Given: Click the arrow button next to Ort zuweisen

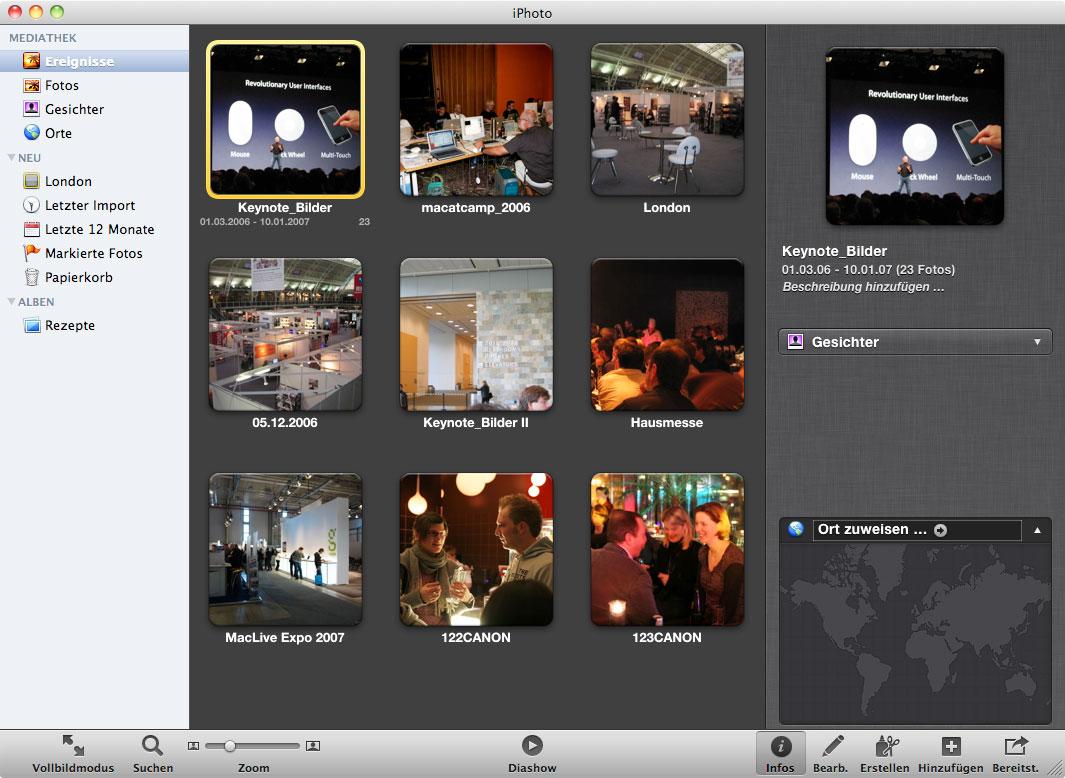Looking at the screenshot, I should point(940,530).
